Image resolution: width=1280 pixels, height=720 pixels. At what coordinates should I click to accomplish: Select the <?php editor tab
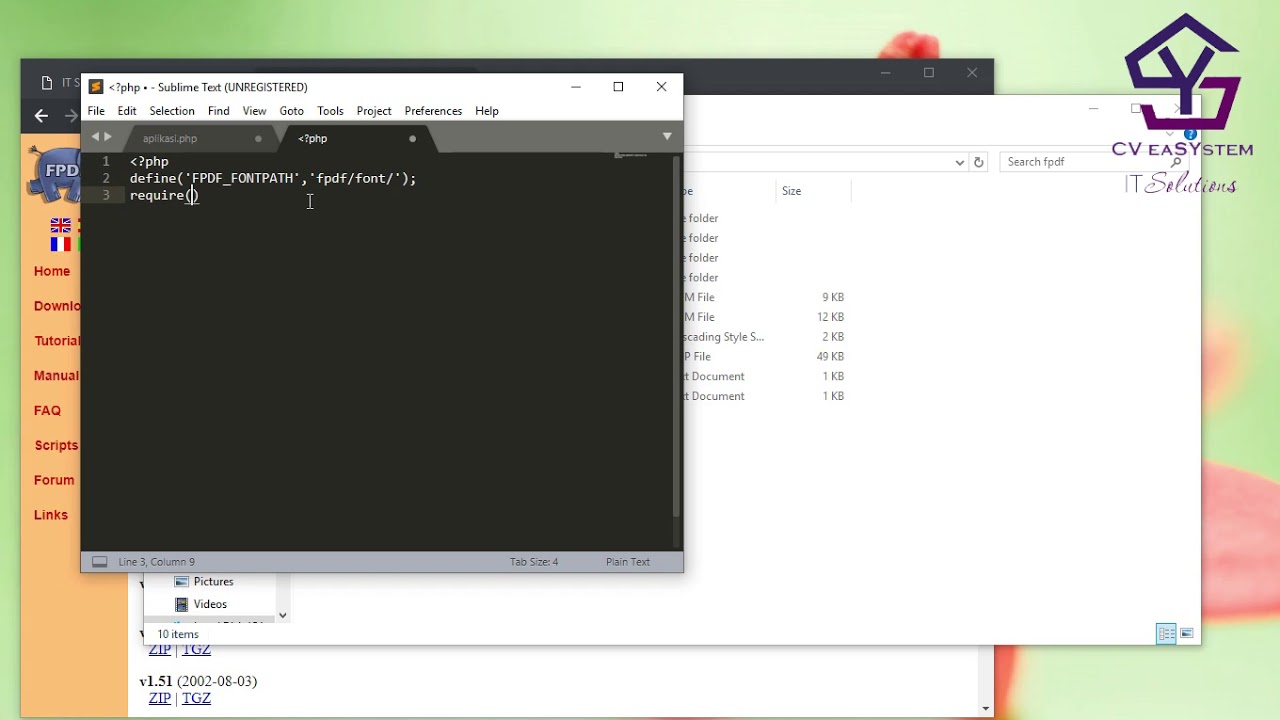pos(313,139)
